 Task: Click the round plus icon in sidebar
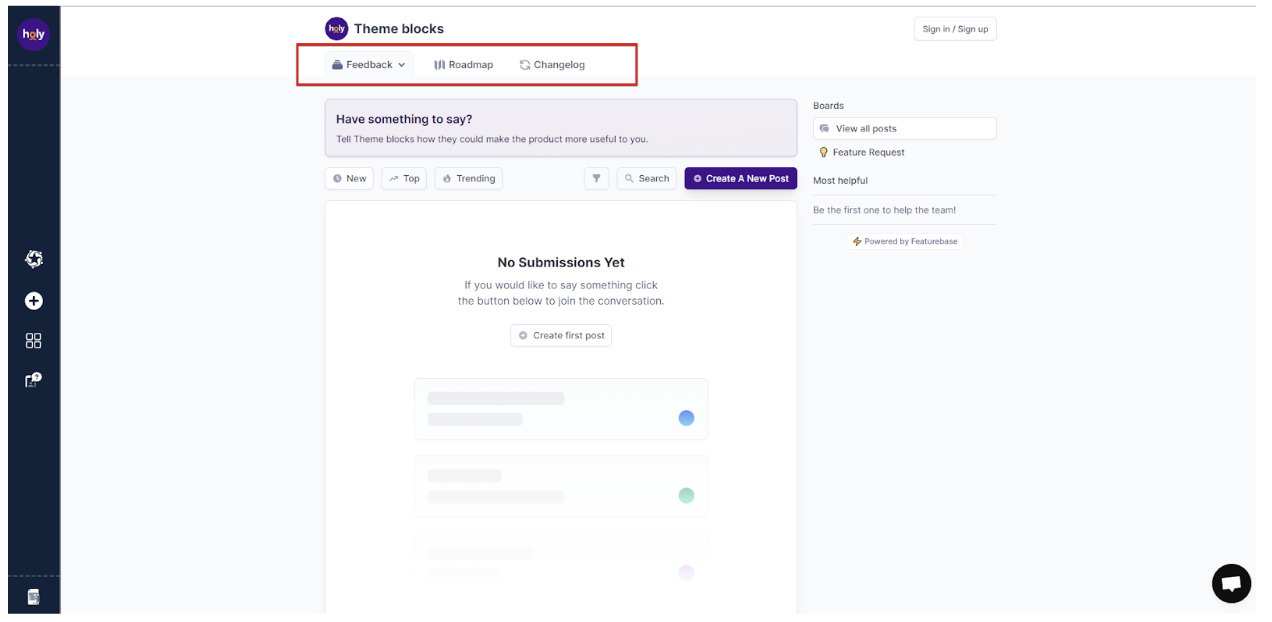34,301
